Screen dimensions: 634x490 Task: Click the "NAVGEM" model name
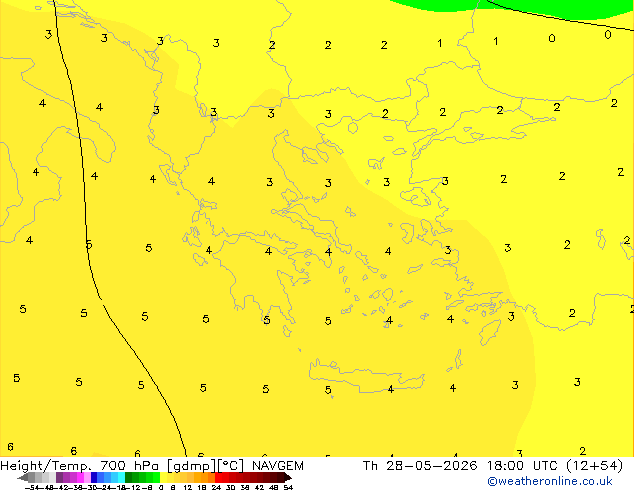[278, 466]
